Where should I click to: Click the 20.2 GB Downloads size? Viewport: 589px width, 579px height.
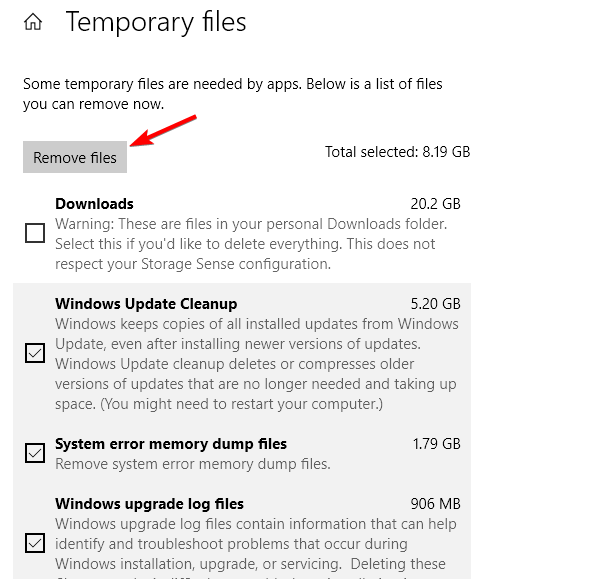tap(435, 204)
